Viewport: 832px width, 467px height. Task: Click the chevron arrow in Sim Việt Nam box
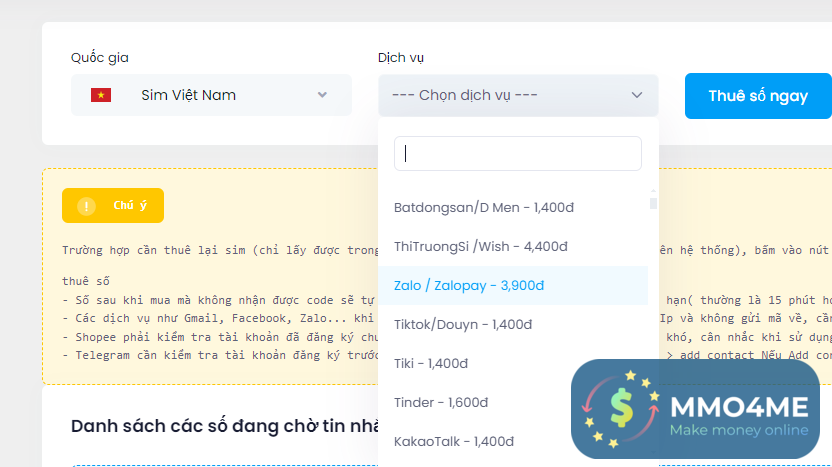[322, 95]
